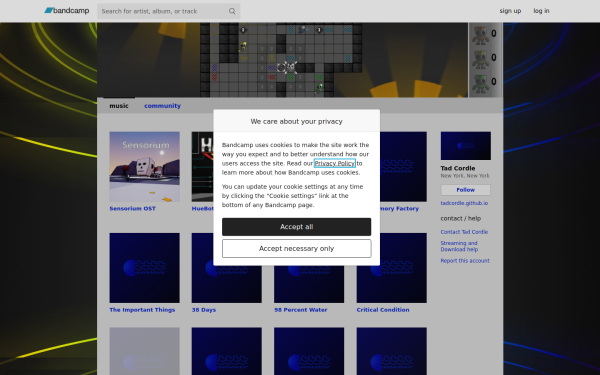Open Streaming and Download help link
Image resolution: width=600 pixels, height=375 pixels.
coord(459,246)
